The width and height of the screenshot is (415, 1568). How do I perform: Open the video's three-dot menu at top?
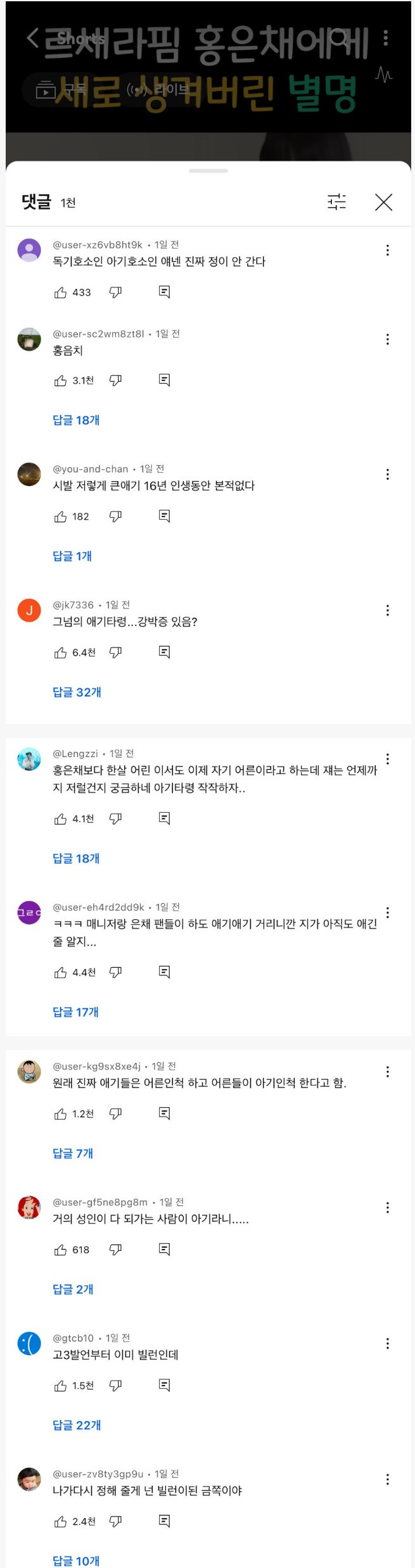[x=385, y=38]
